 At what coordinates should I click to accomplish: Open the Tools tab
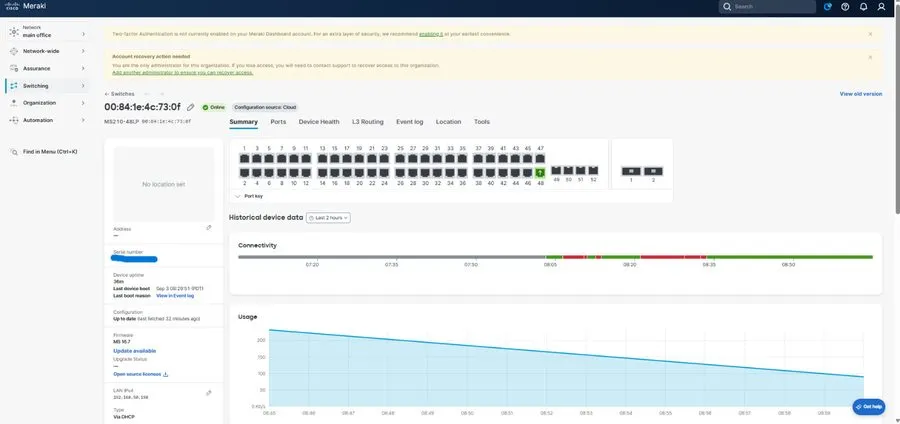click(482, 122)
